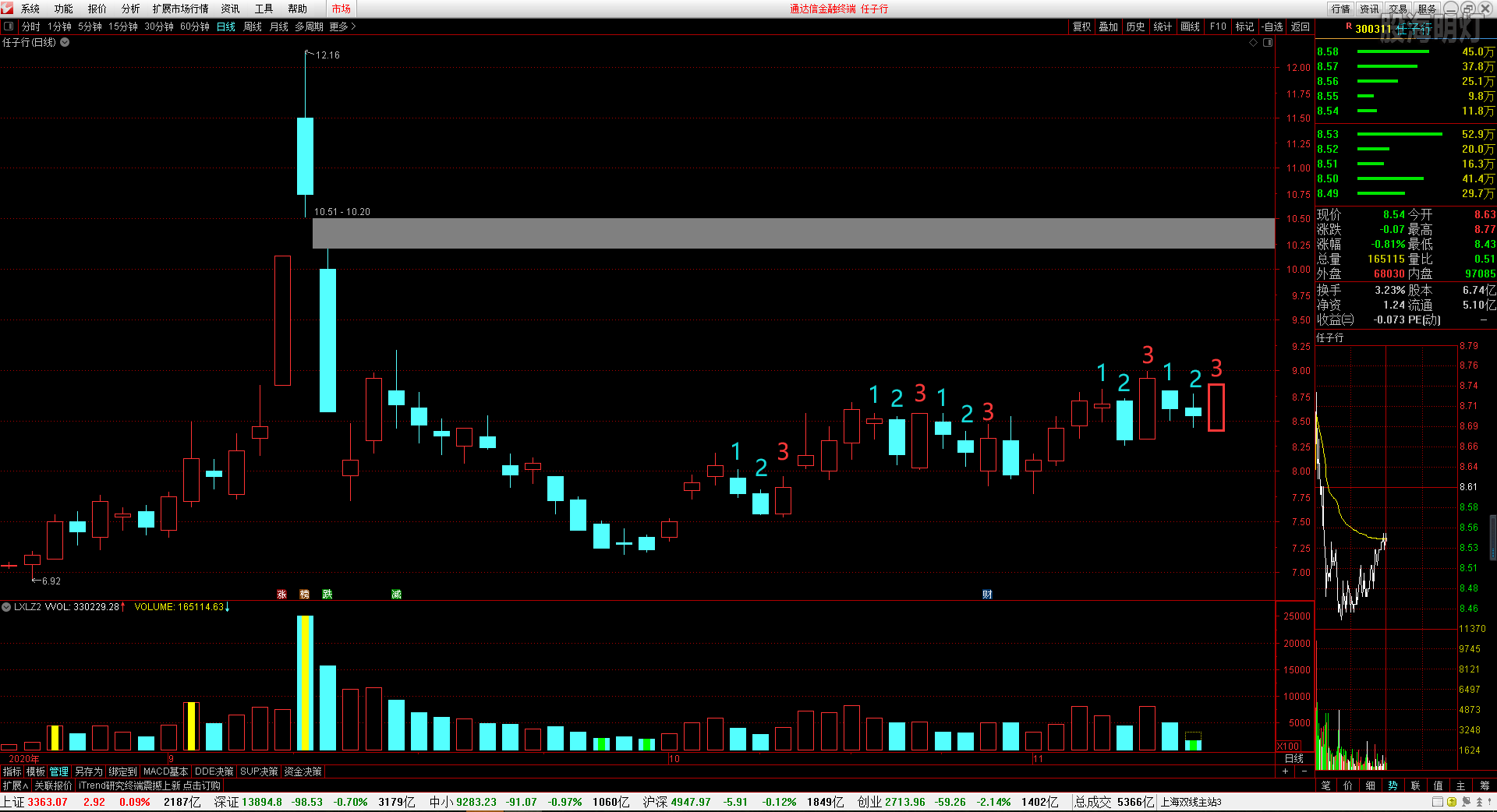Open the list window icon in the status bar

click(1438, 802)
